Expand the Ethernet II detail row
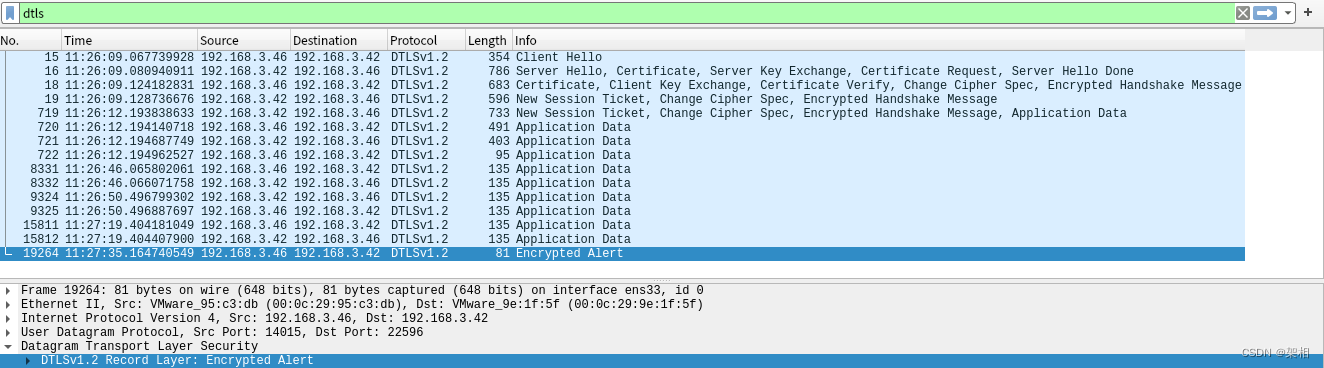 [x=9, y=305]
